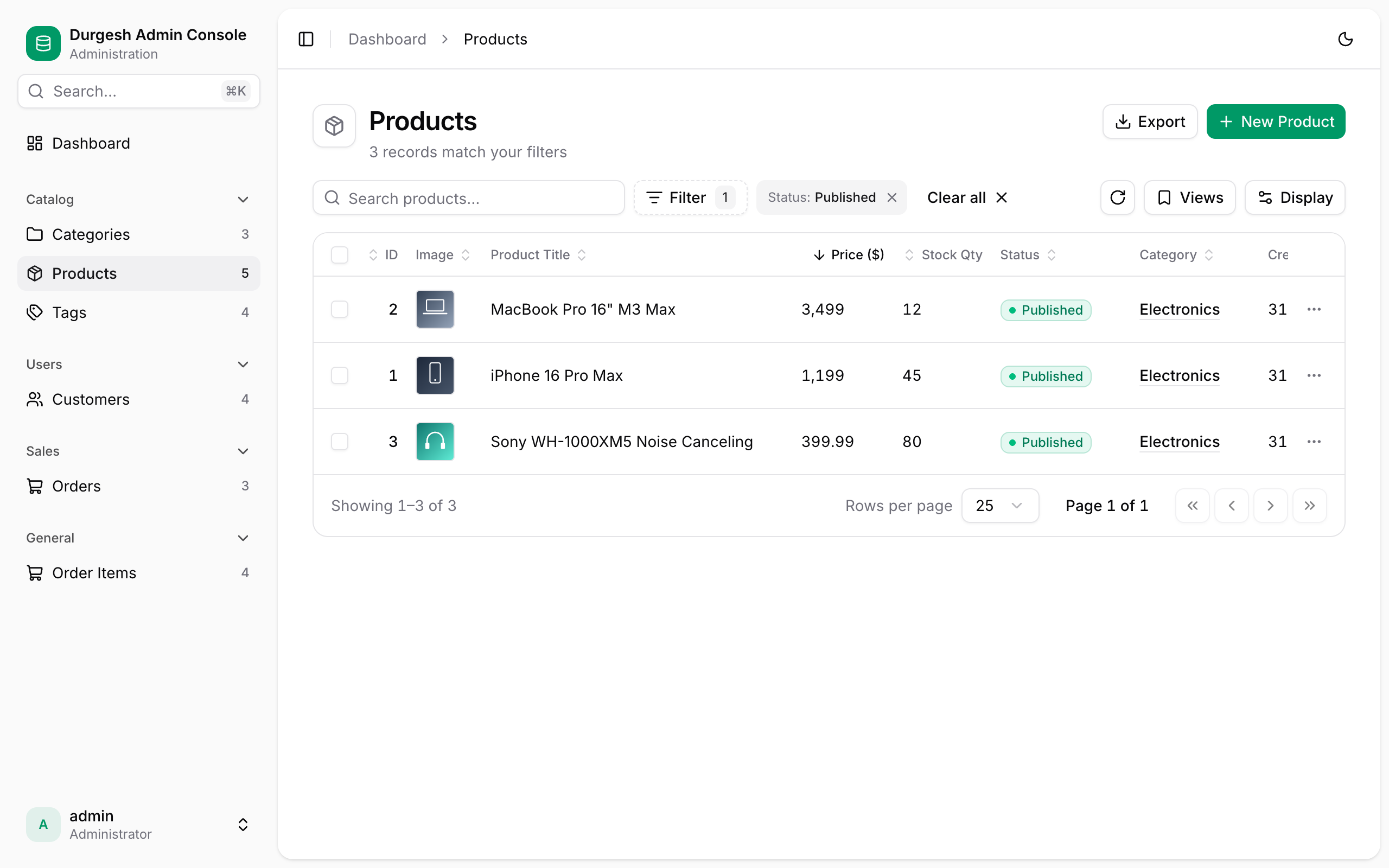This screenshot has height=868, width=1389.
Task: Click the refresh table icon
Action: point(1118,197)
